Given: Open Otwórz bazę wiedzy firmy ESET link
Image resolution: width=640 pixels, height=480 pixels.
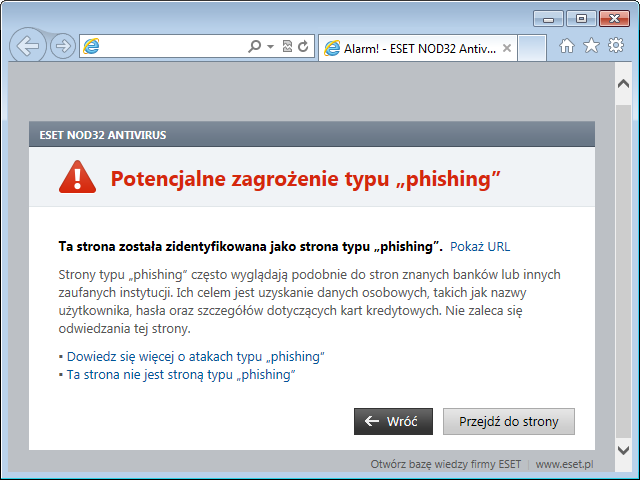Looking at the screenshot, I should pos(446,464).
